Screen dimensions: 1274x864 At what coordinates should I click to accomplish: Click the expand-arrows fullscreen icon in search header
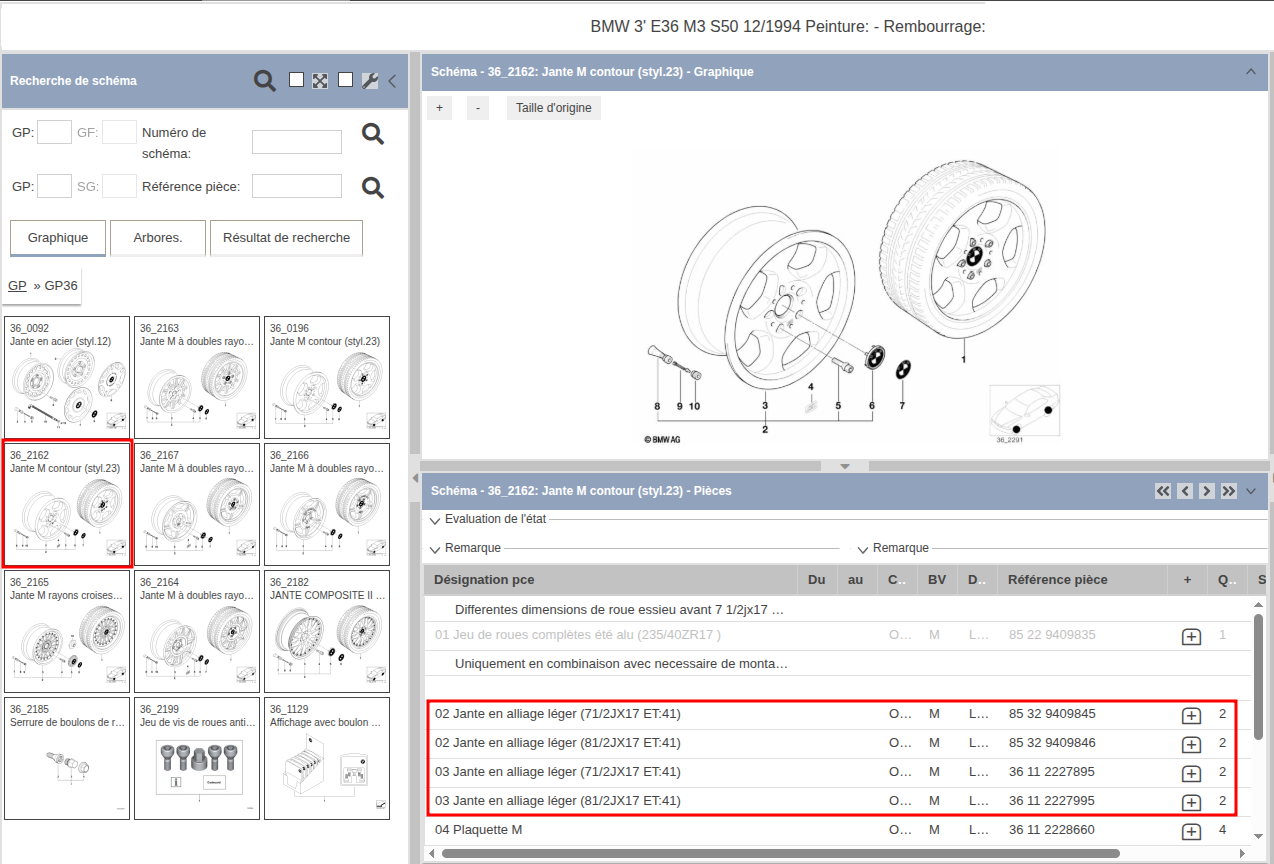(x=320, y=81)
